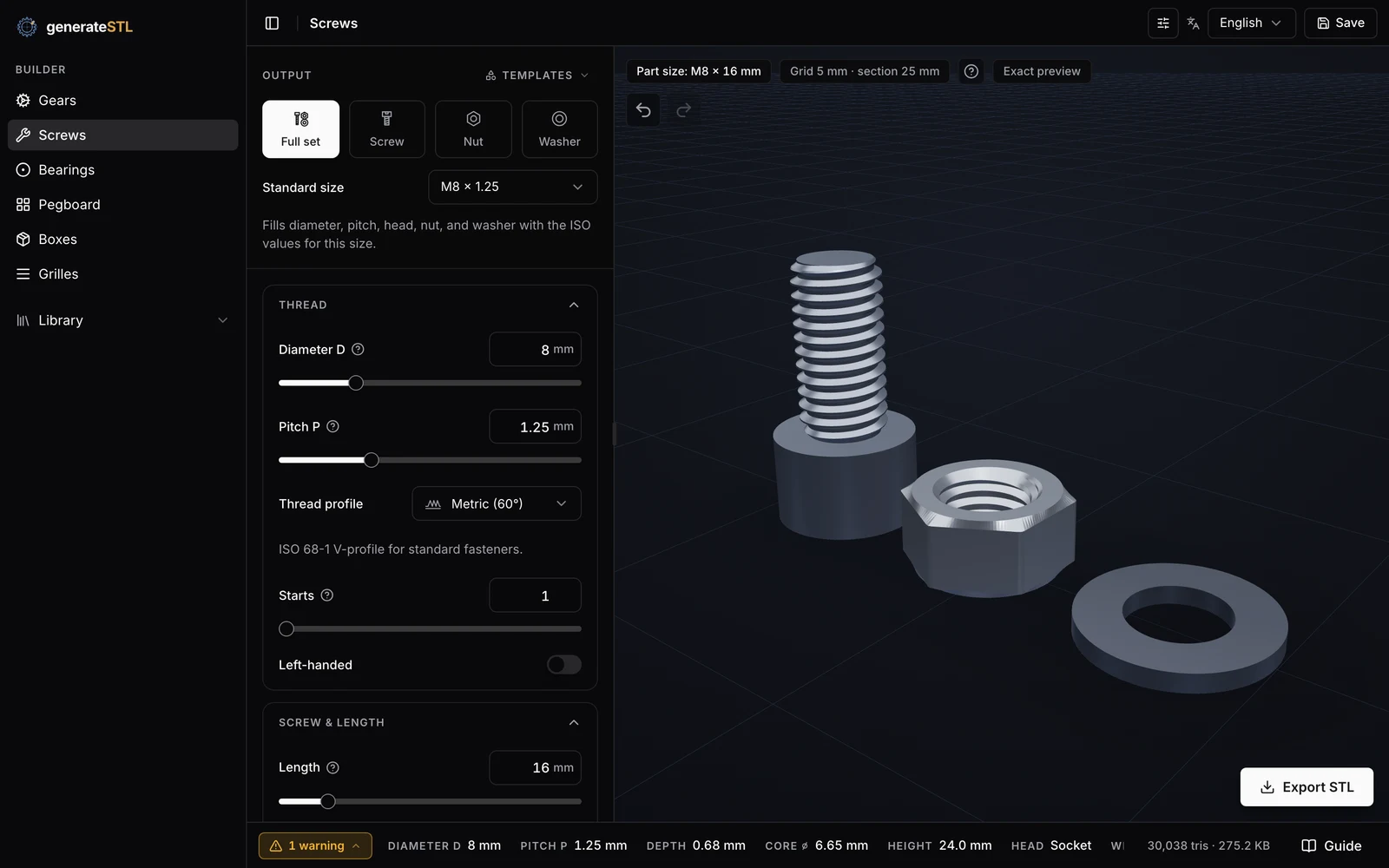This screenshot has width=1389, height=868.
Task: Click the Part size: M8 × 16 mm badge
Action: click(698, 71)
